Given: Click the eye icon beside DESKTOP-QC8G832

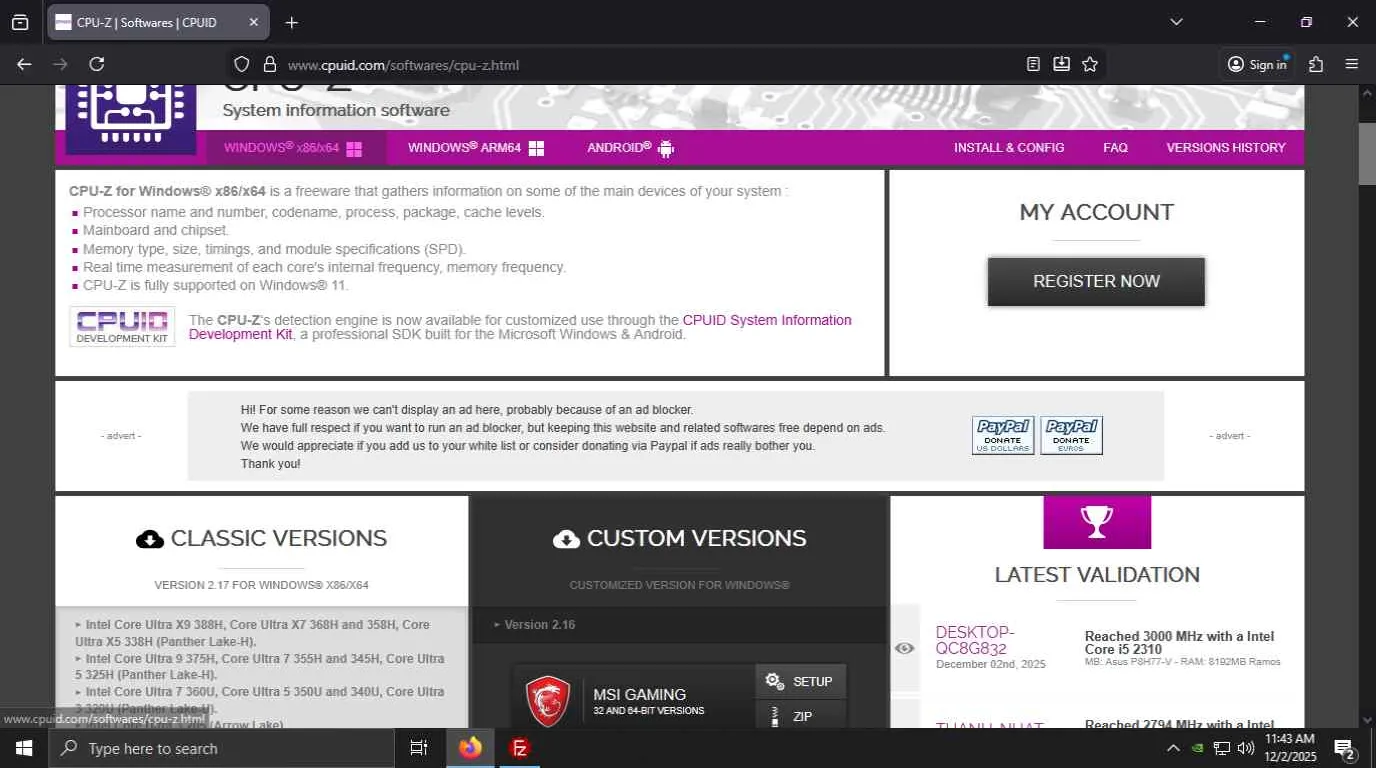Looking at the screenshot, I should [x=905, y=648].
